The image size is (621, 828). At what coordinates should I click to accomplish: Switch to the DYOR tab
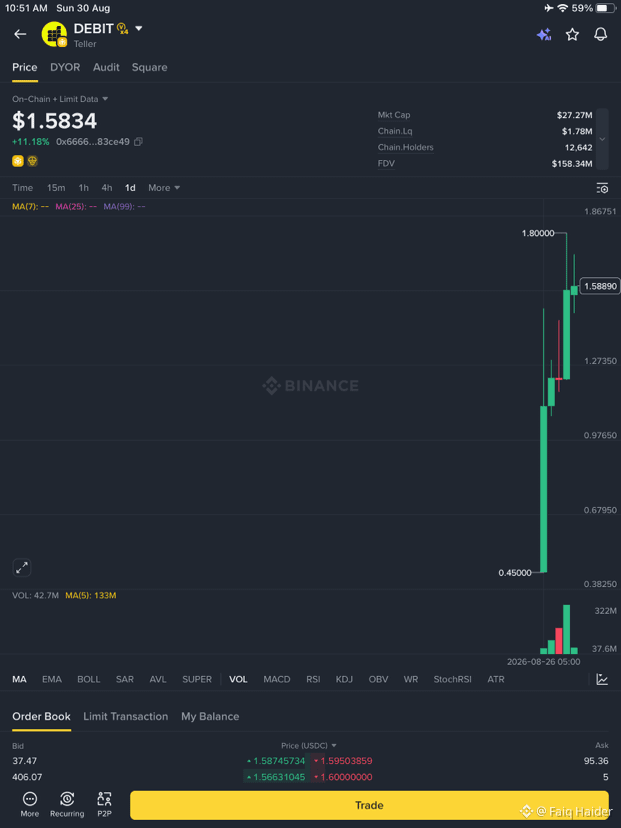[x=65, y=68]
